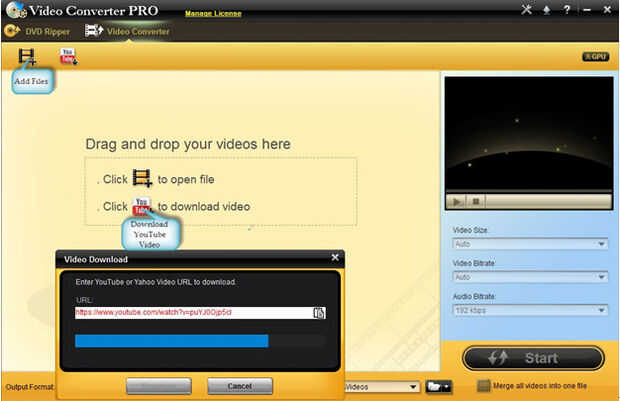Click the blue download progress bar
Screen dimensions: 620x401
172,341
